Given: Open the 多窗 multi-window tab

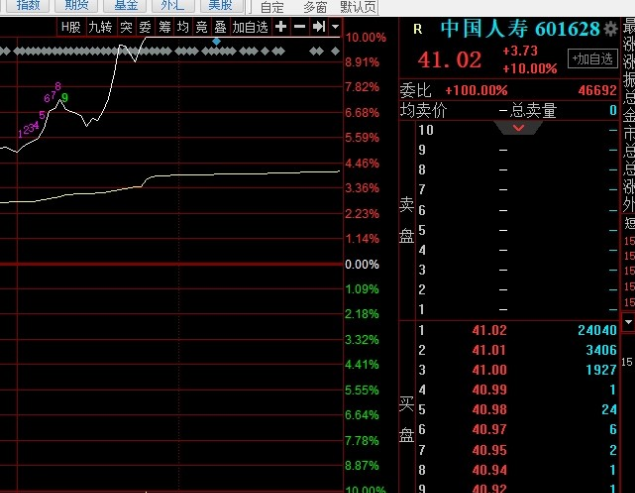Looking at the screenshot, I should (x=315, y=7).
